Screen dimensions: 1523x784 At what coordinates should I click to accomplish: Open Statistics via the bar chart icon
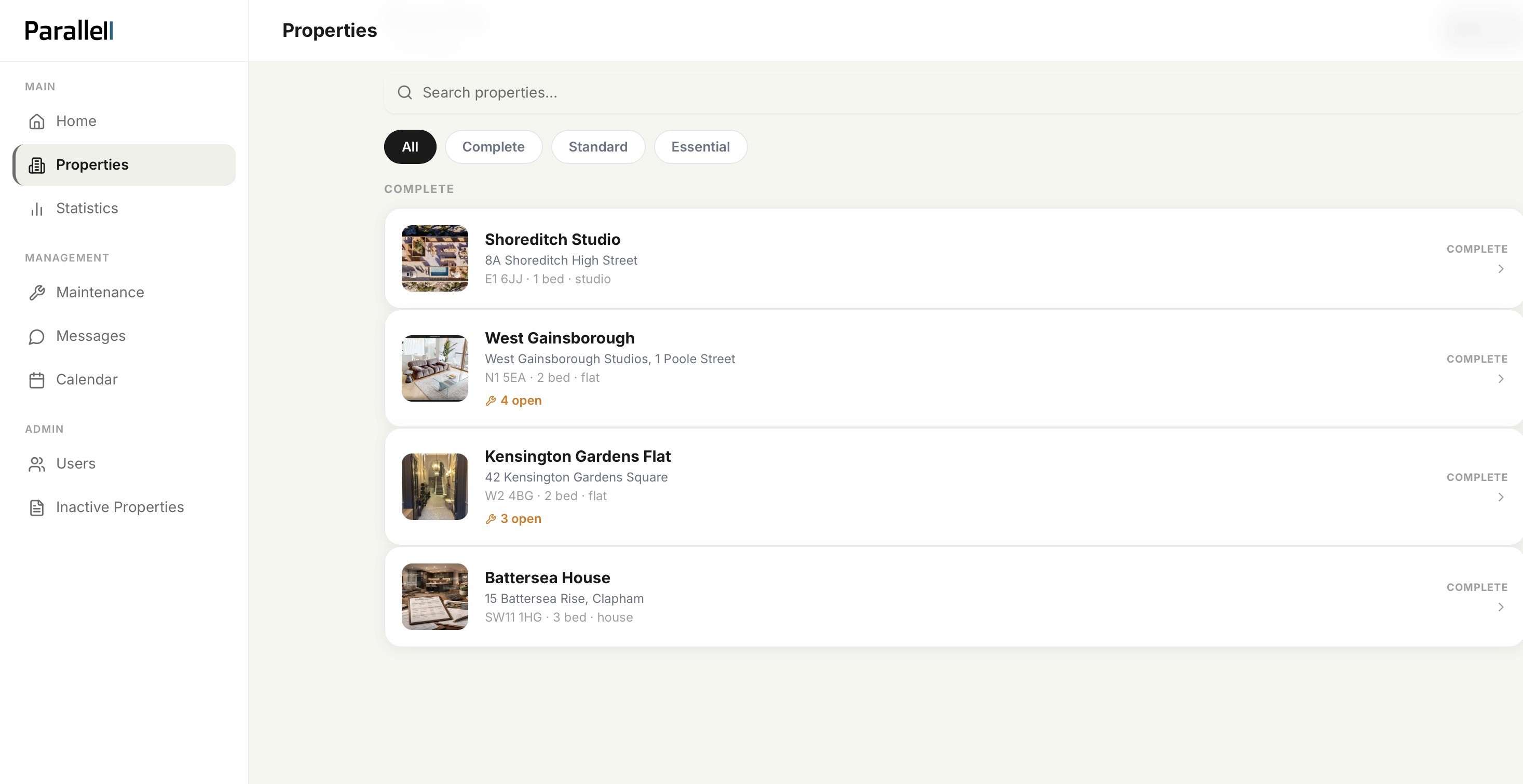click(37, 209)
